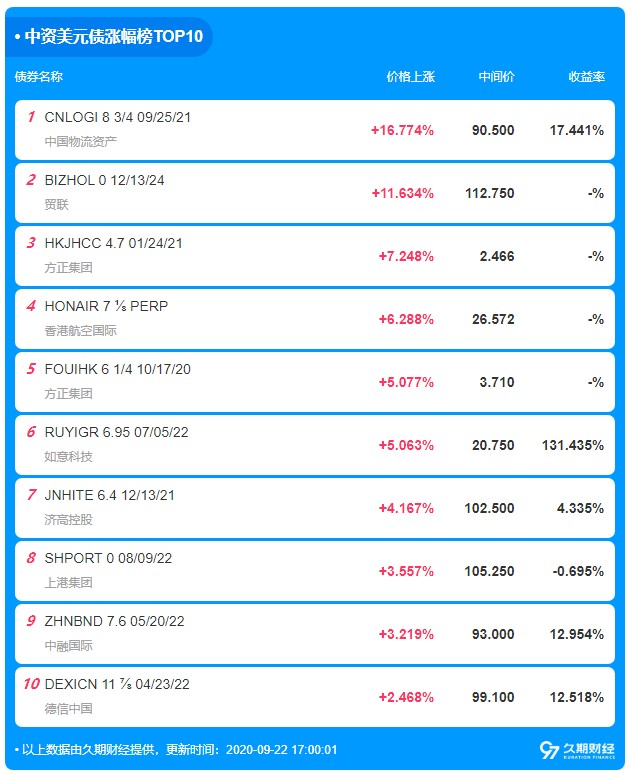Click issuer name 上港集团
Viewport: 631px width, 774px height.
[x=69, y=582]
